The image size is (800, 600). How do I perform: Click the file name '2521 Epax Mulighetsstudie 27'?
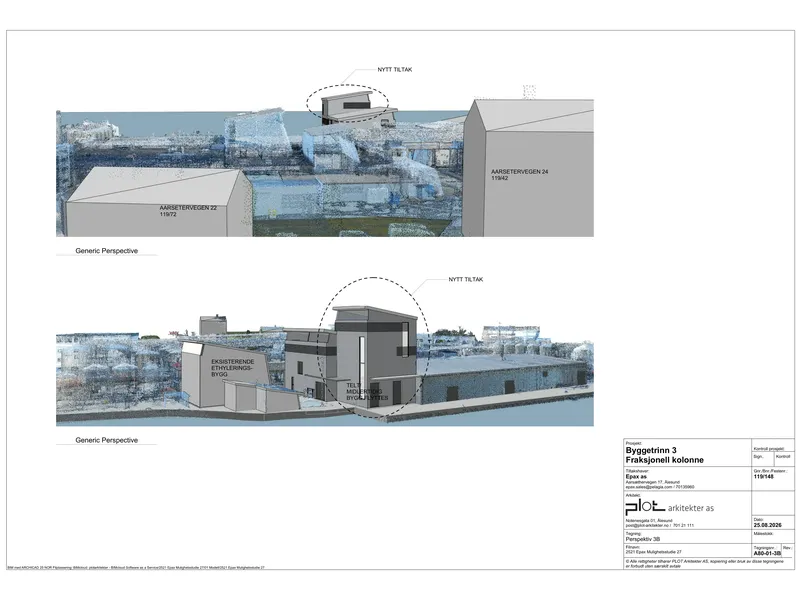(x=653, y=552)
